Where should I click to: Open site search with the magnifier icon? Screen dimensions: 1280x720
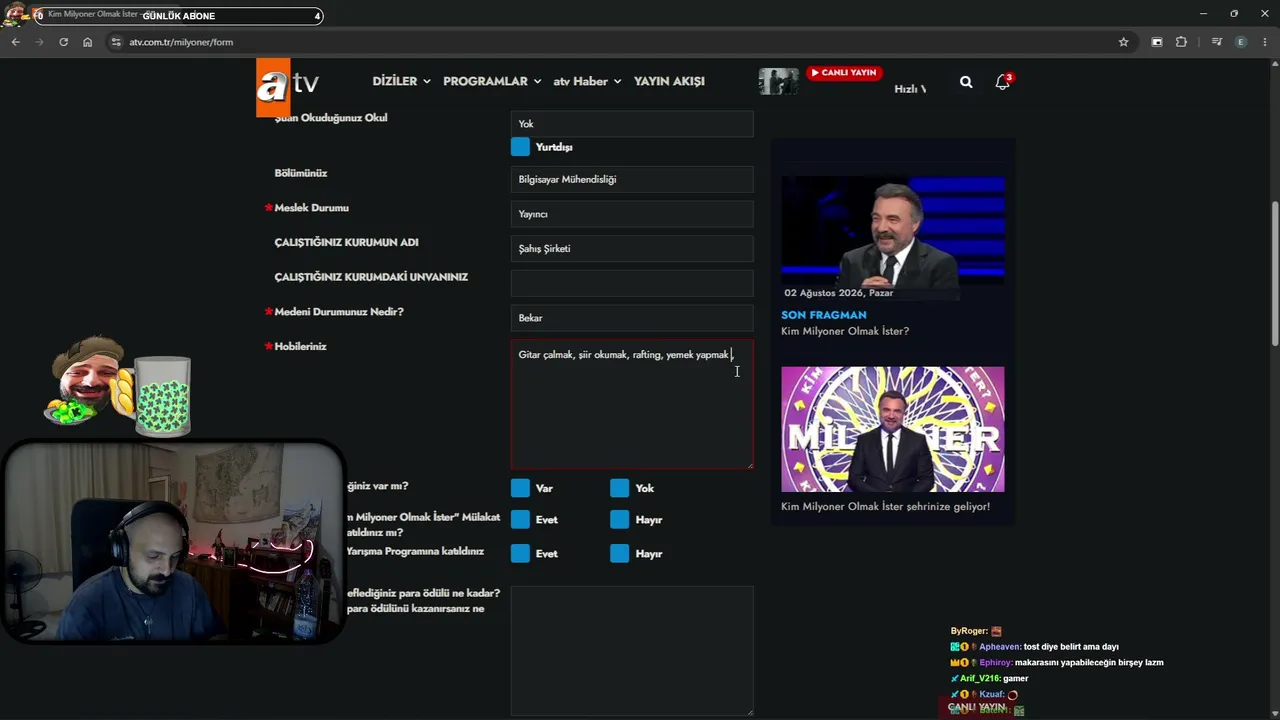(x=966, y=82)
